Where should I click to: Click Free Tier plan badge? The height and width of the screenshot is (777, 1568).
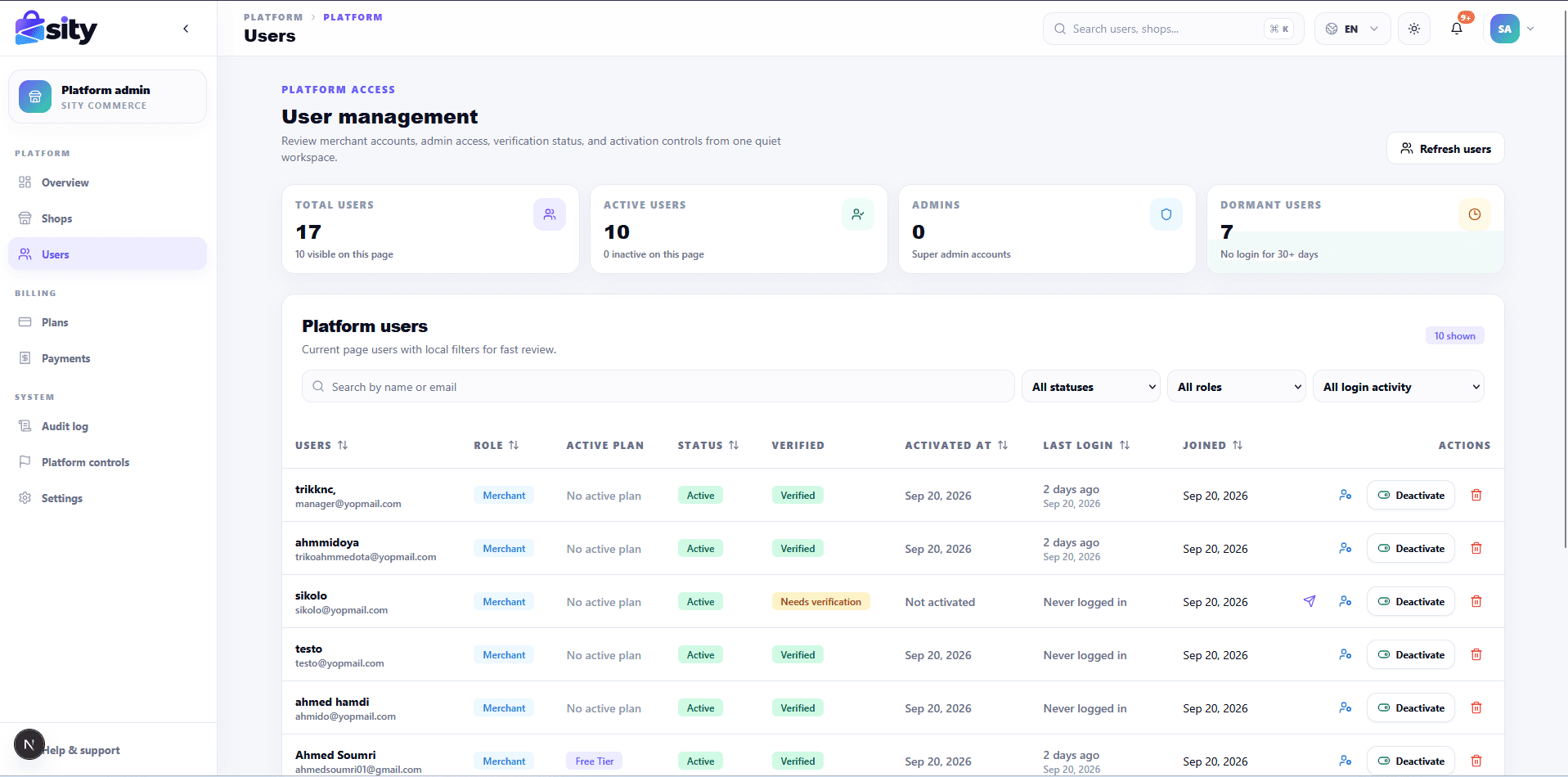tap(595, 761)
